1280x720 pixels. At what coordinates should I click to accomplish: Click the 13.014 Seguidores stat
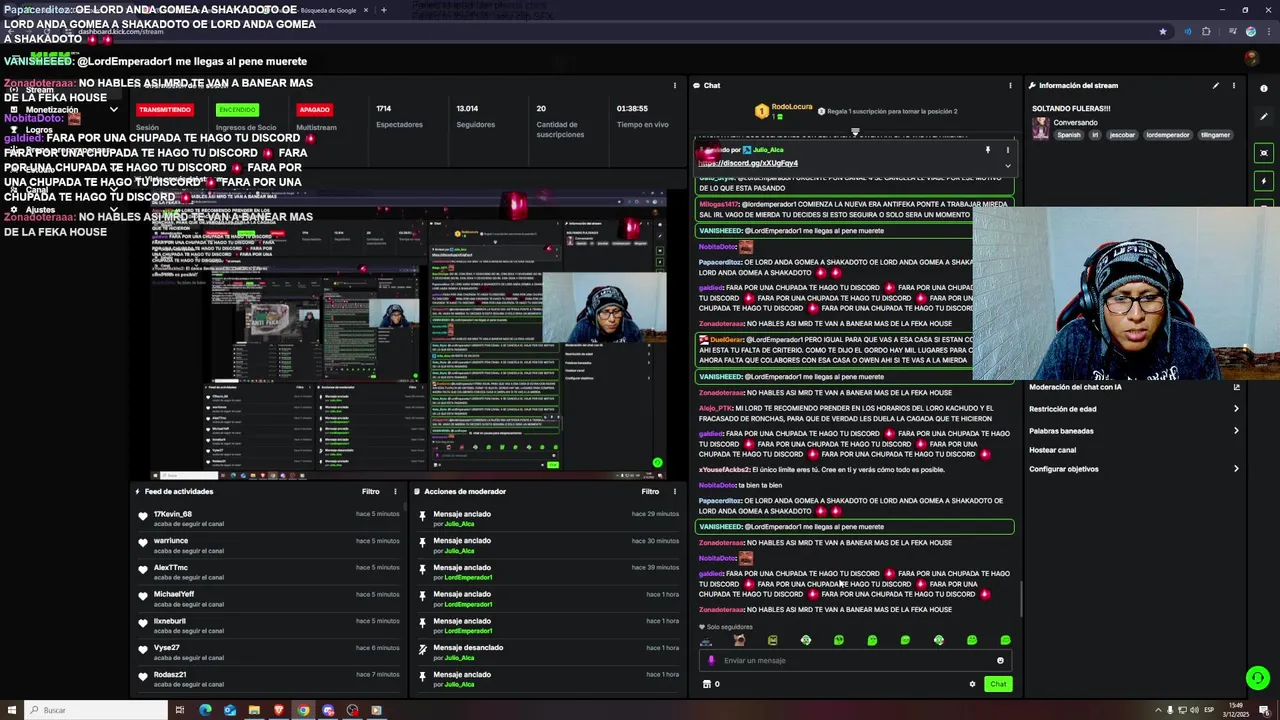[475, 116]
